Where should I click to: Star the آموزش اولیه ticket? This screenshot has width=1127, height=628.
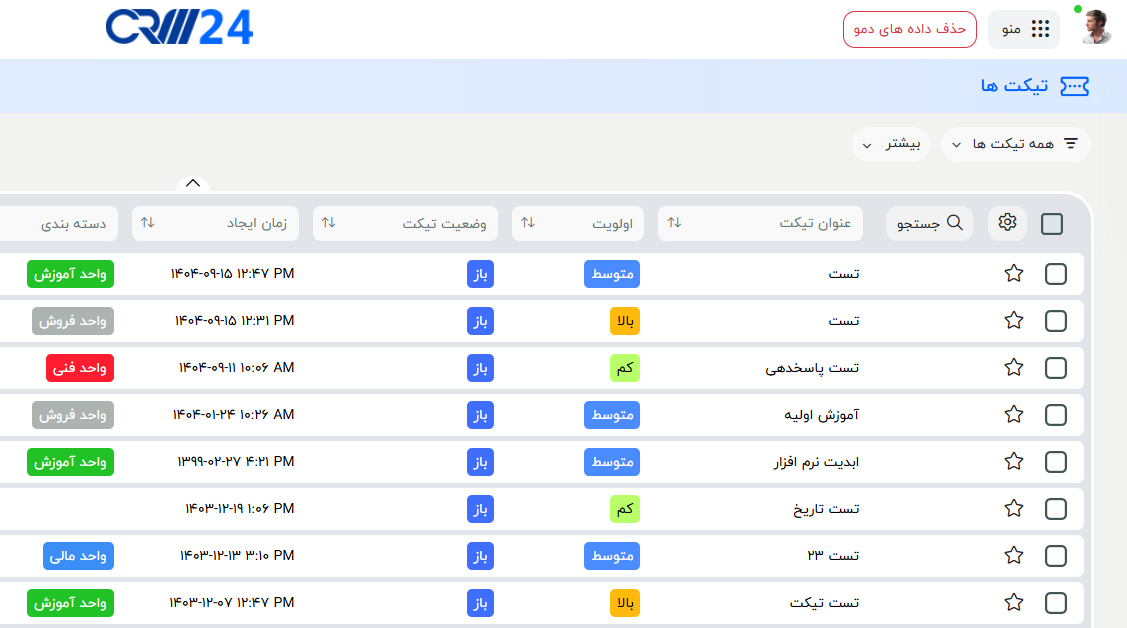pos(1014,414)
